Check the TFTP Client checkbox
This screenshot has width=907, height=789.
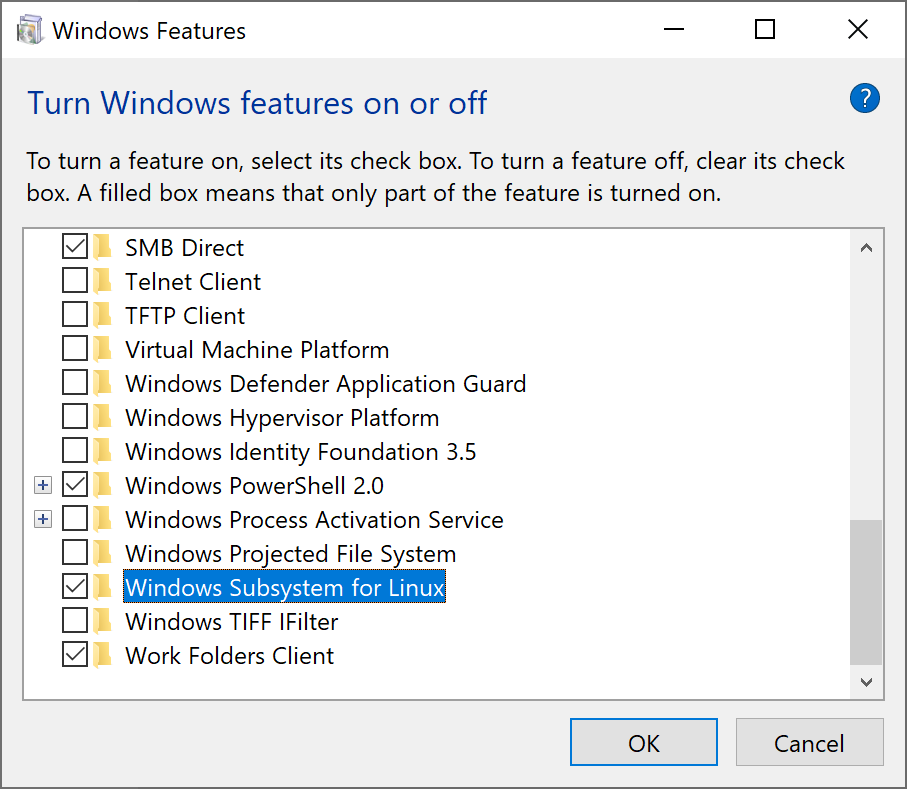coord(75,315)
